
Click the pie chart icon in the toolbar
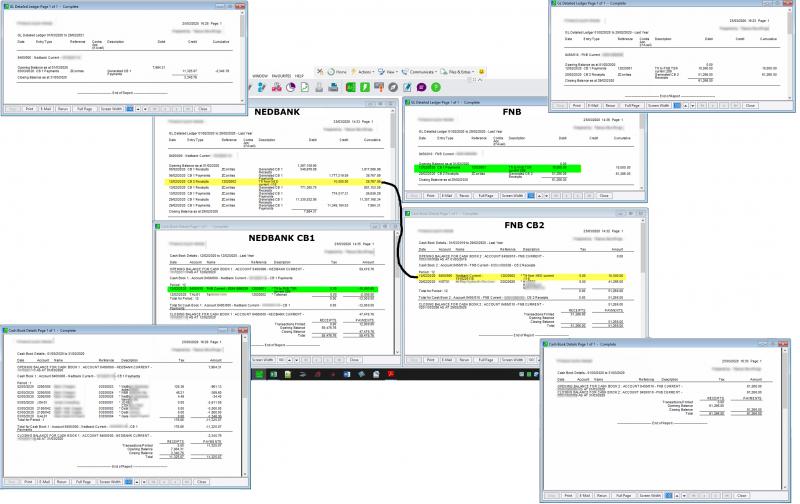pyautogui.click(x=290, y=87)
